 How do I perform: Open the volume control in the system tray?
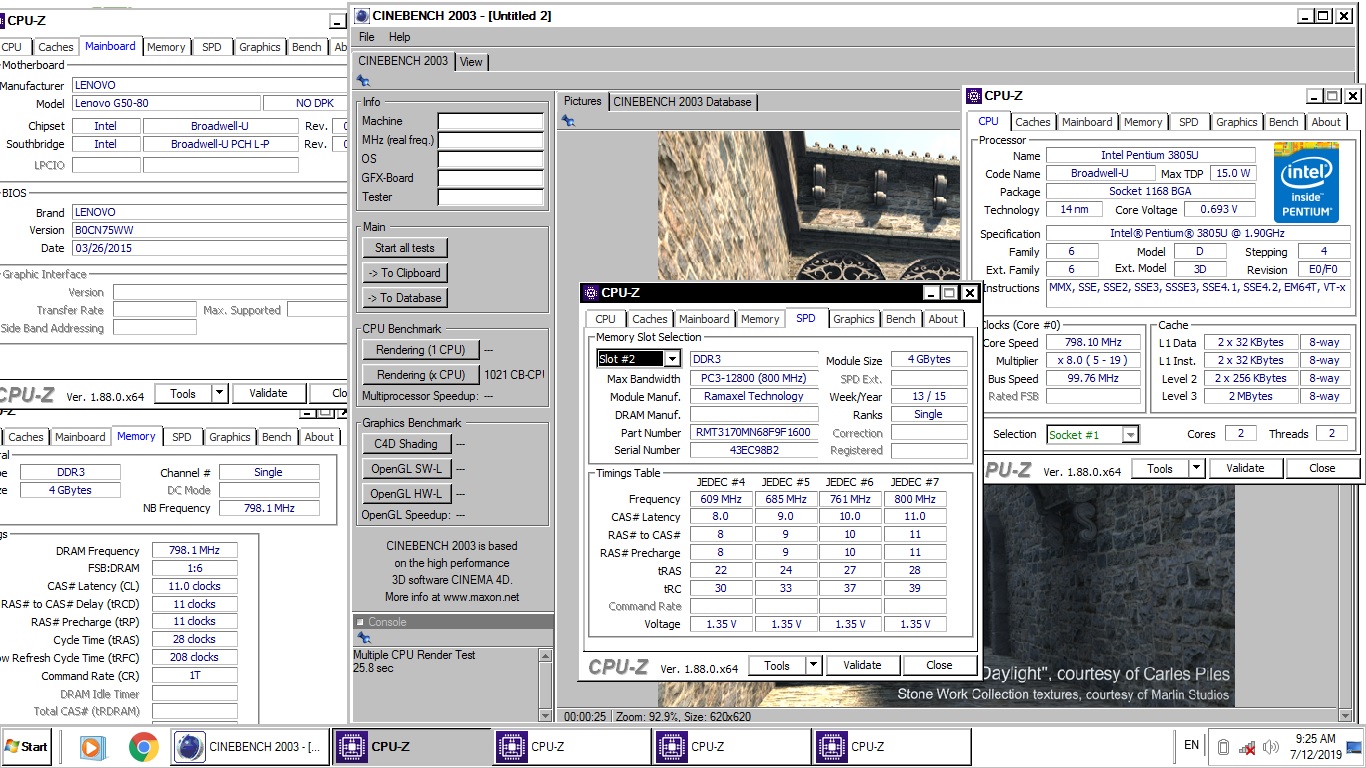pos(1271,747)
